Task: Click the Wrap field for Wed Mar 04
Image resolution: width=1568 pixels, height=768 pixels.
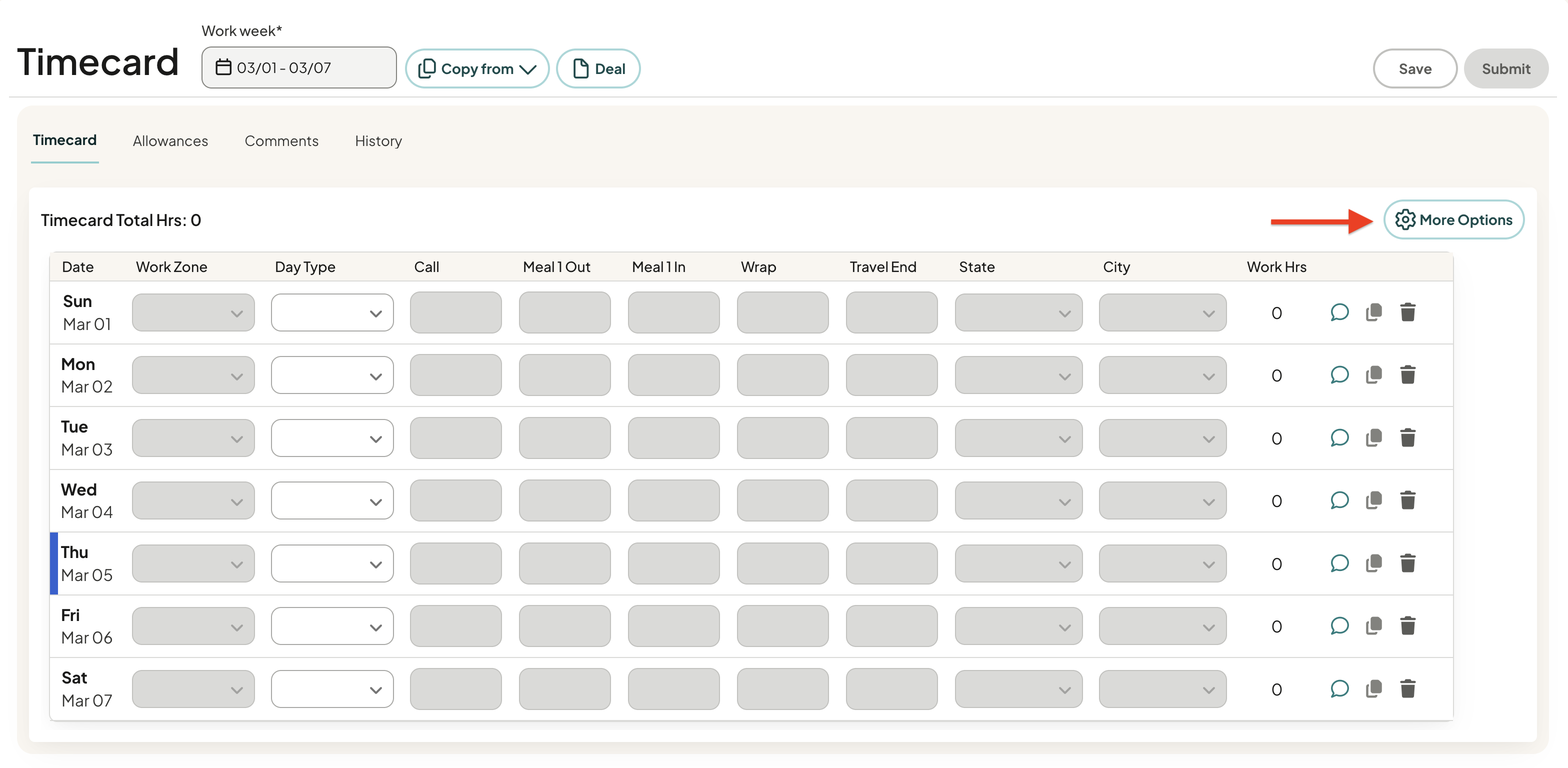Action: tap(783, 501)
